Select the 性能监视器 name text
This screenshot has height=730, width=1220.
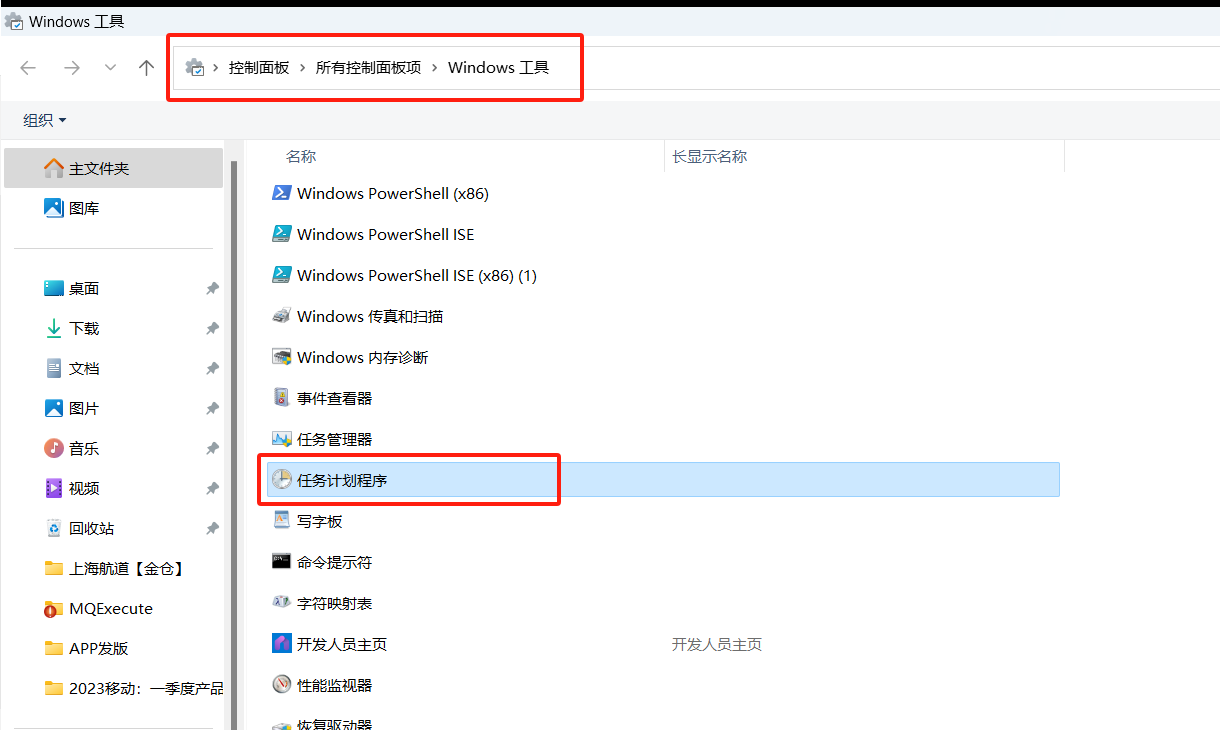334,685
